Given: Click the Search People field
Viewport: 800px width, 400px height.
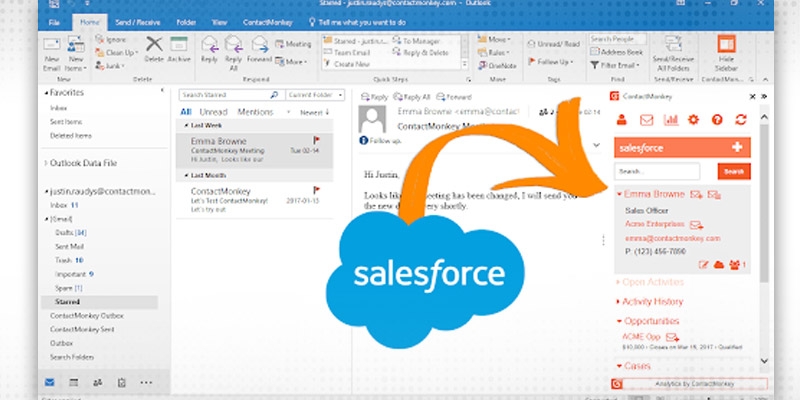Looking at the screenshot, I should (x=618, y=39).
